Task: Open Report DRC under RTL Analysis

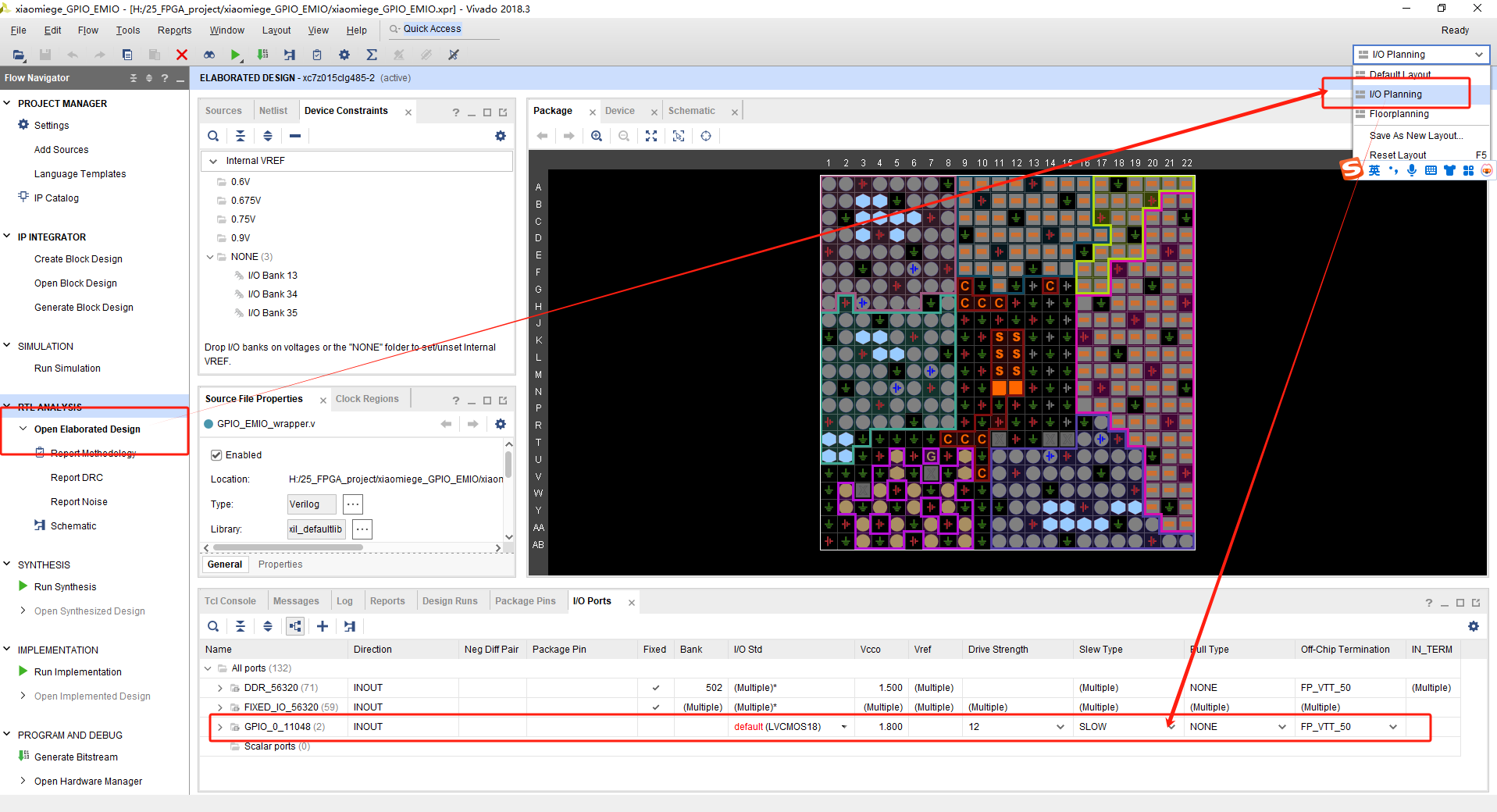Action: tap(77, 478)
